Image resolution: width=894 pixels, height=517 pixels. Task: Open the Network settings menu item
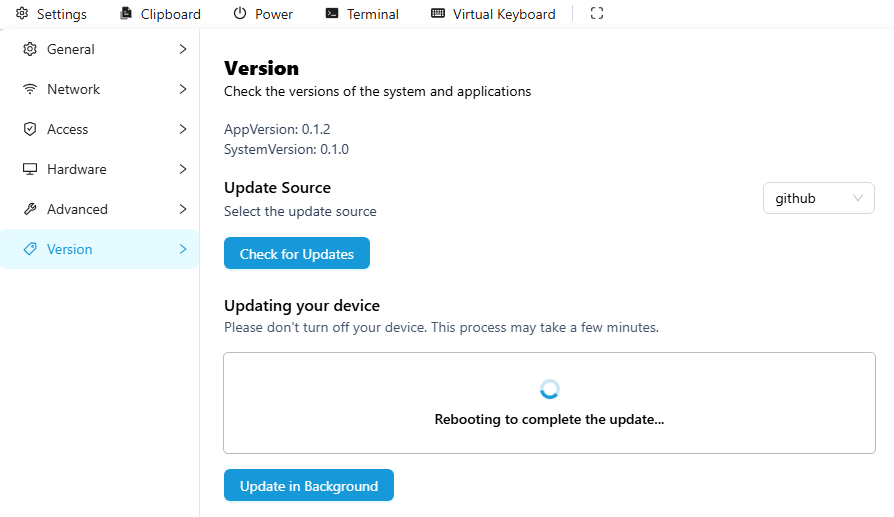(74, 89)
